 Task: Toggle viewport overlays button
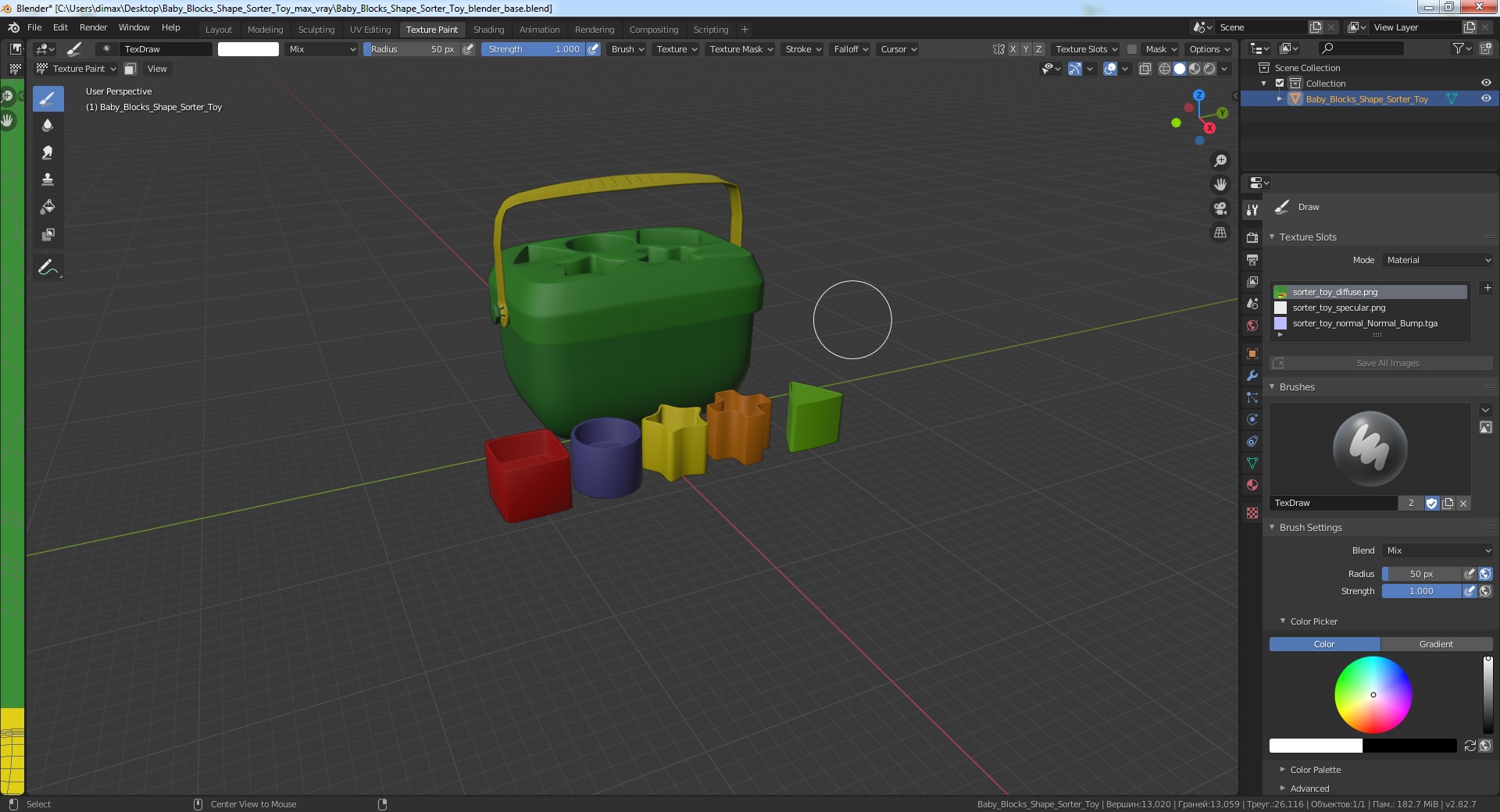pos(1110,69)
